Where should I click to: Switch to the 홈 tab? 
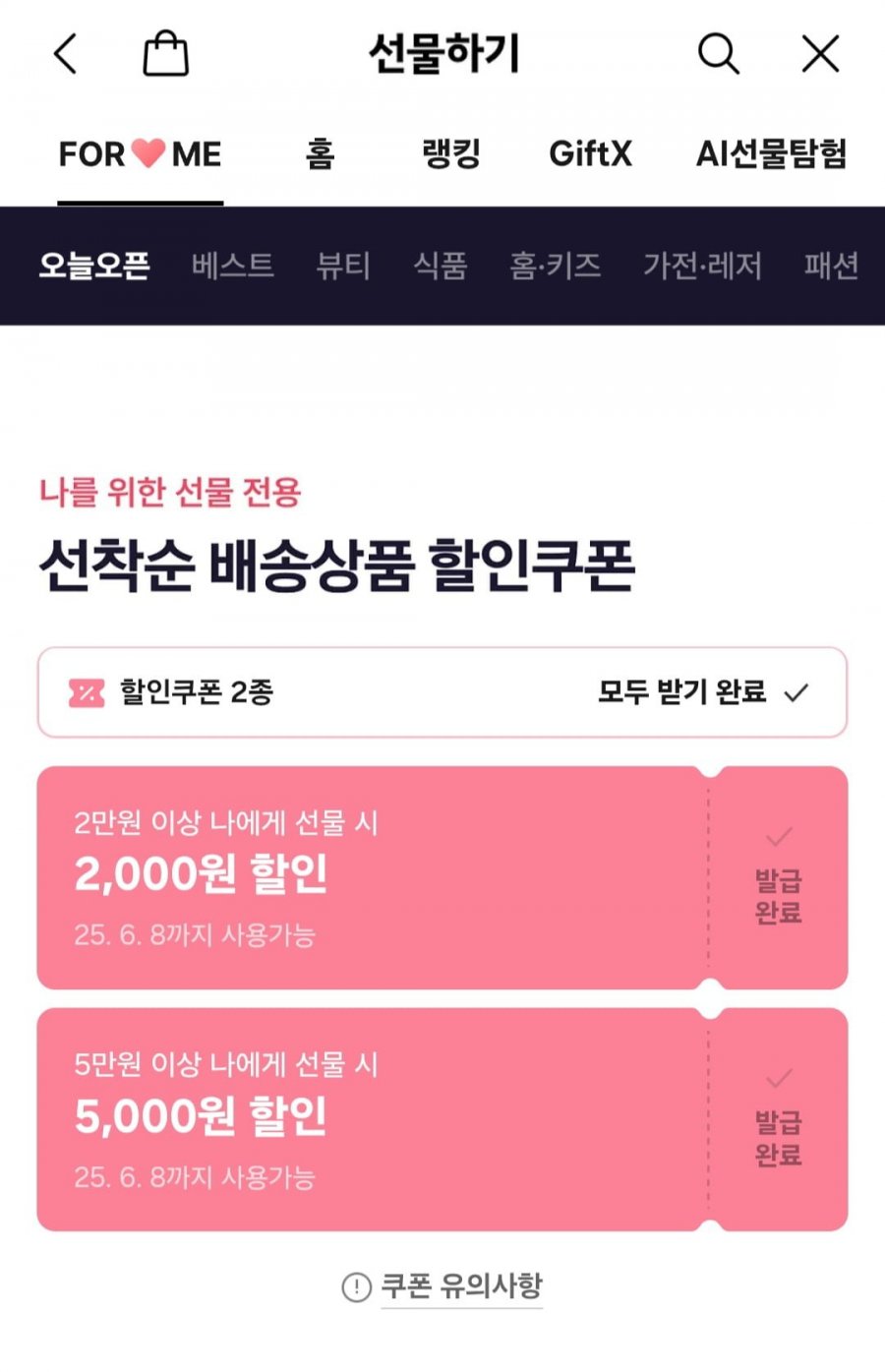pyautogui.click(x=321, y=153)
